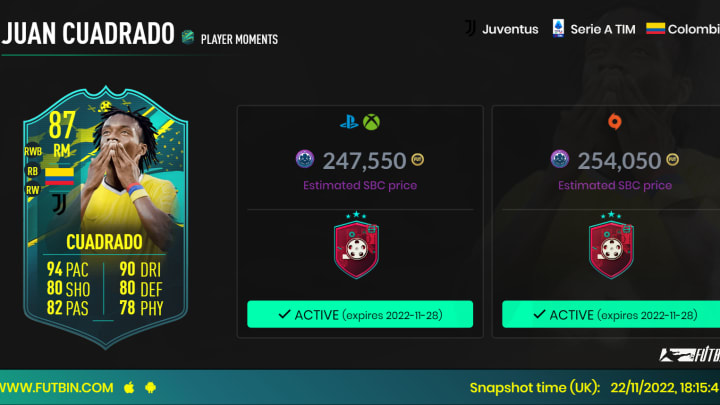Click the Colombia flag in header
This screenshot has height=405, width=720.
[x=655, y=28]
